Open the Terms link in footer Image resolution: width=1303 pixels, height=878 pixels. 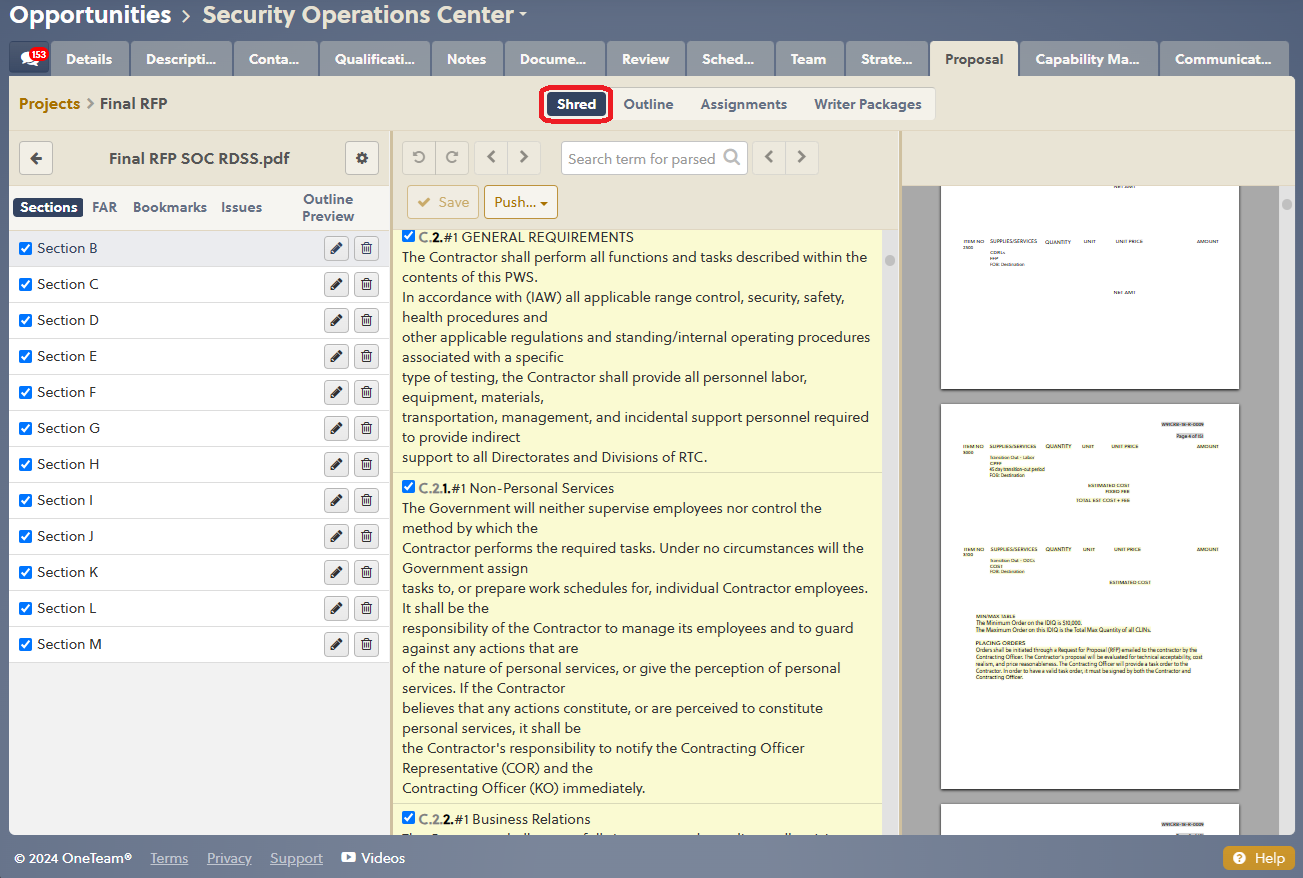coord(169,858)
